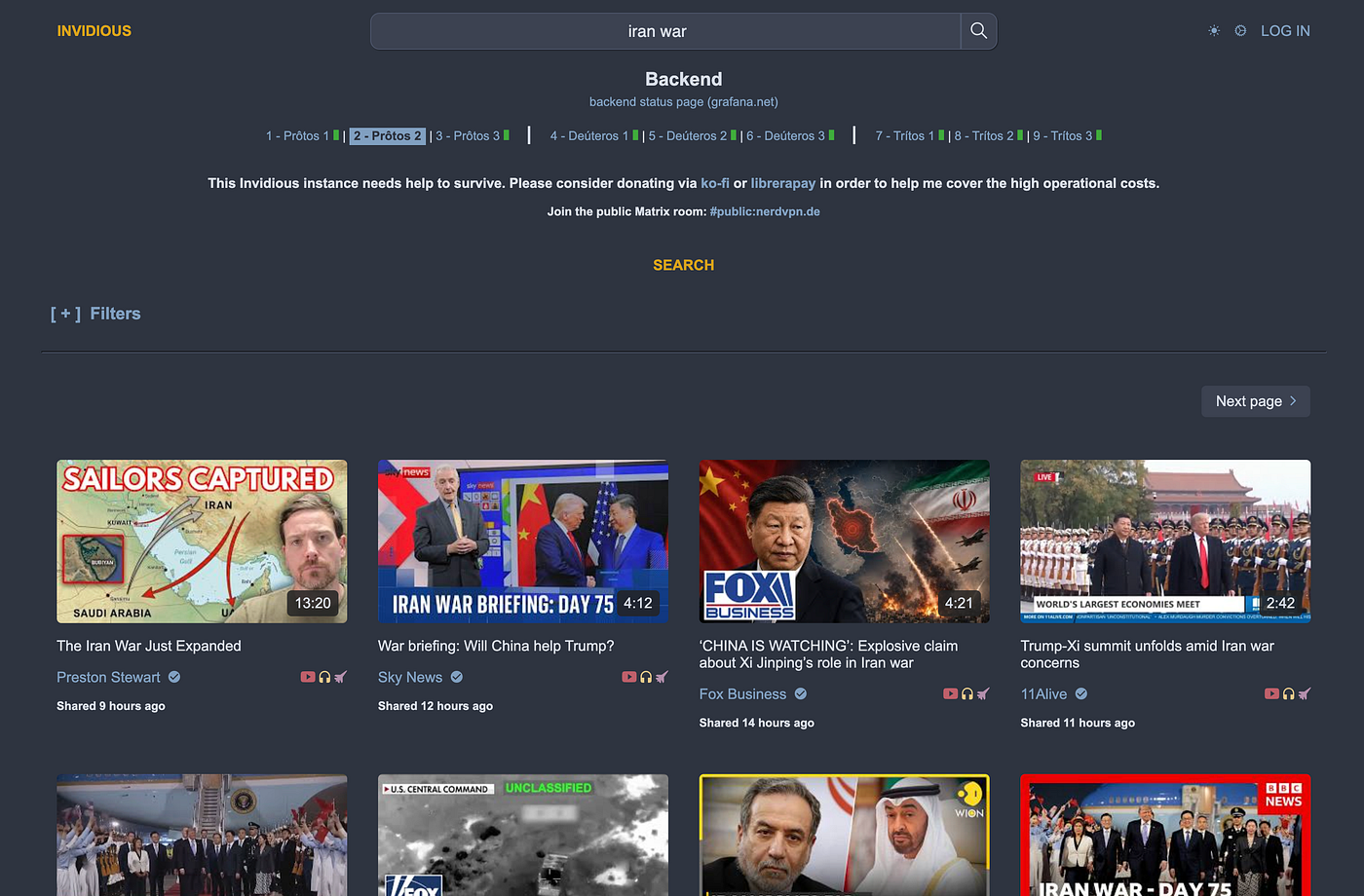Open the BBC News 'Iran War - Day 75' thumbnail
1364x896 pixels.
tap(1165, 836)
